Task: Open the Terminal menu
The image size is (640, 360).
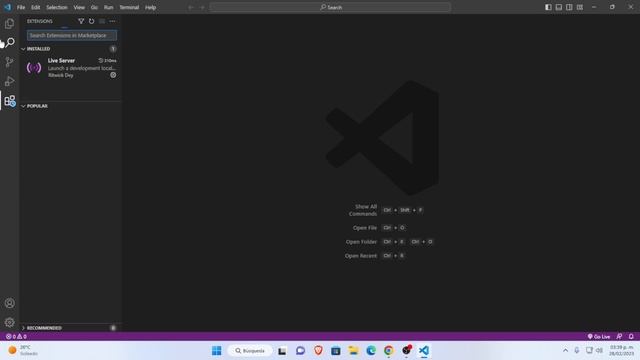Action: pos(129,7)
